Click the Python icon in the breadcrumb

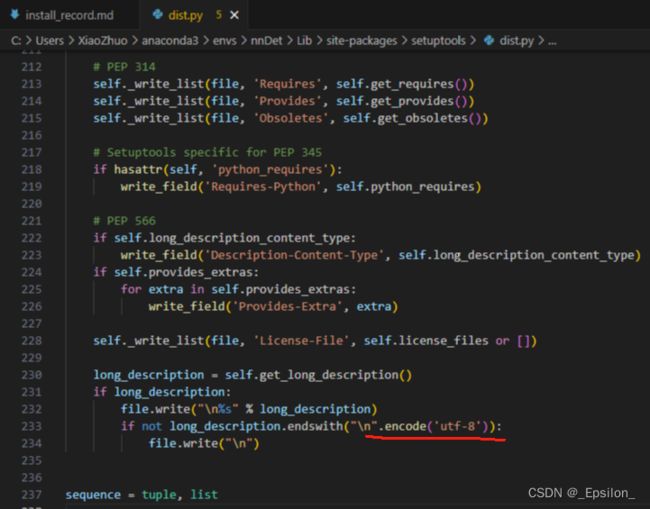coord(489,40)
